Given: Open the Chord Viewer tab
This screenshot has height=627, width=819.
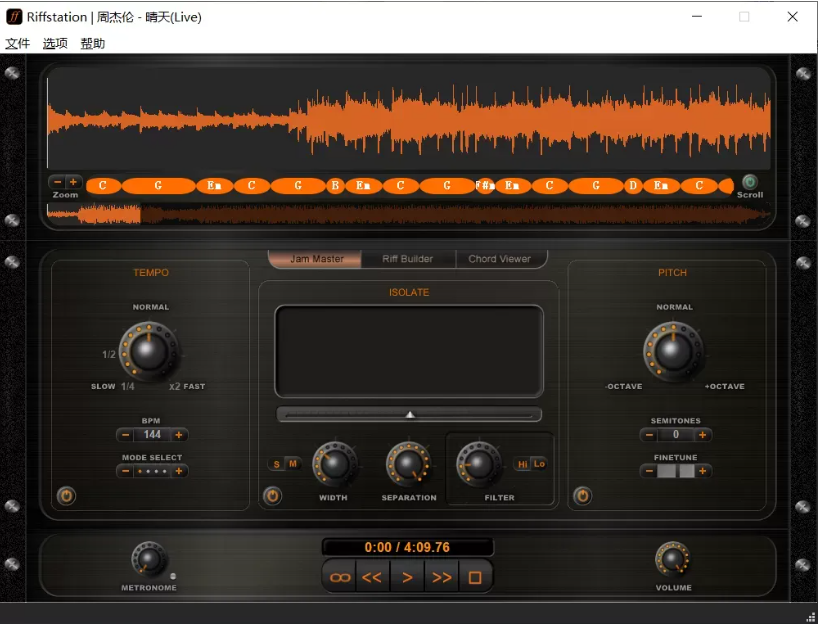Looking at the screenshot, I should click(x=499, y=259).
